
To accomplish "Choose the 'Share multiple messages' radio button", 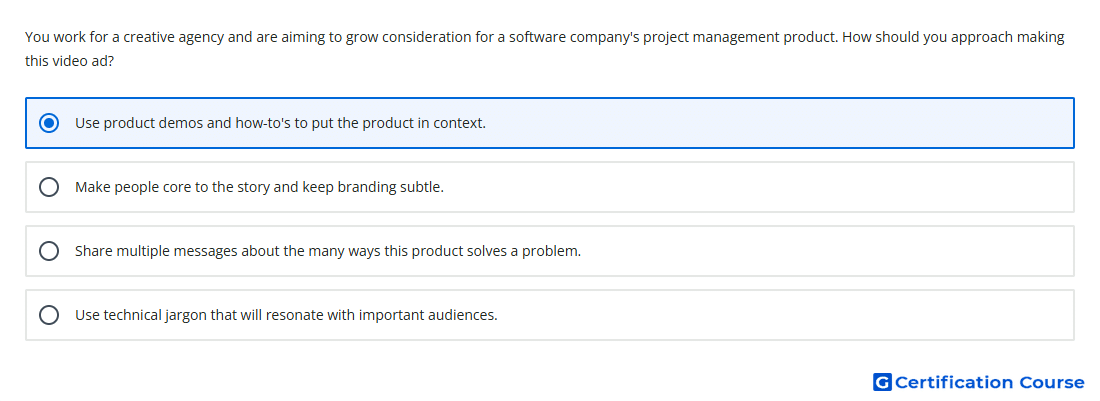I will (x=49, y=251).
